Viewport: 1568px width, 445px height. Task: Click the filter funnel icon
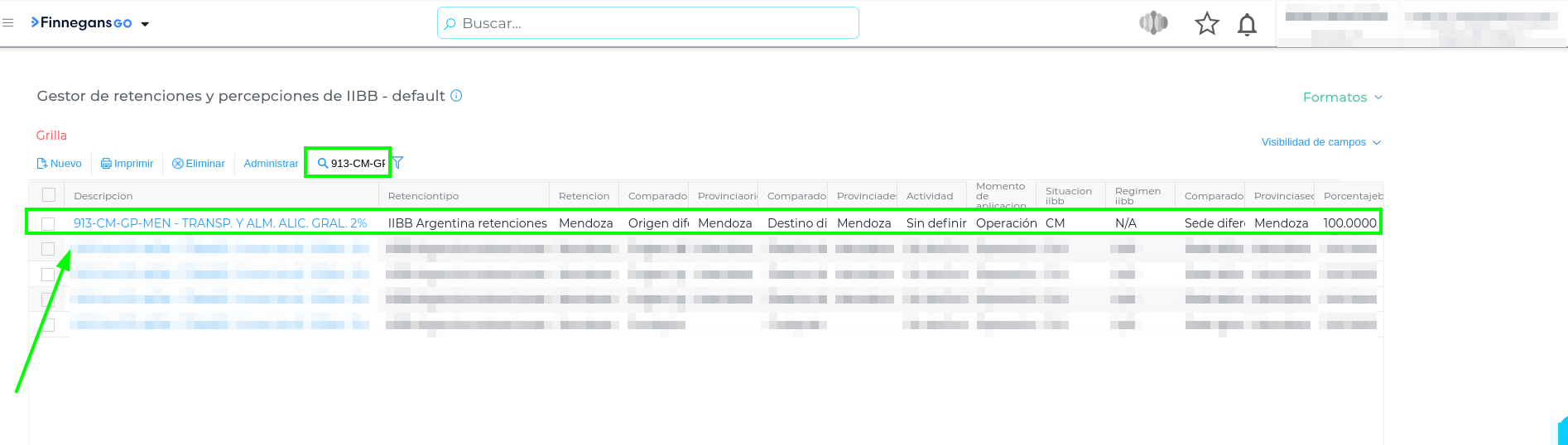pos(397,163)
